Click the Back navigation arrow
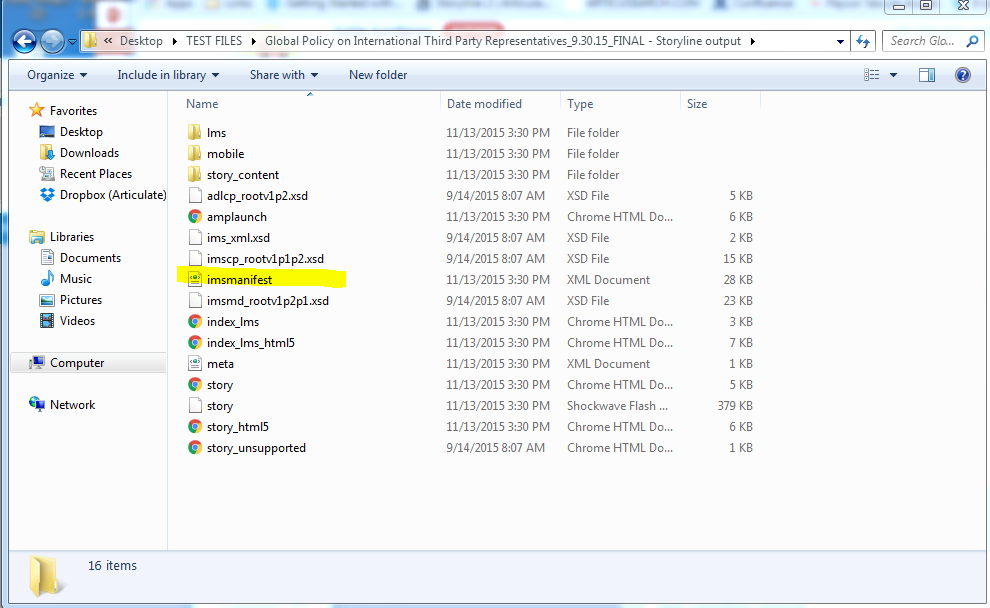Screen dimensions: 990x608 tap(22, 41)
